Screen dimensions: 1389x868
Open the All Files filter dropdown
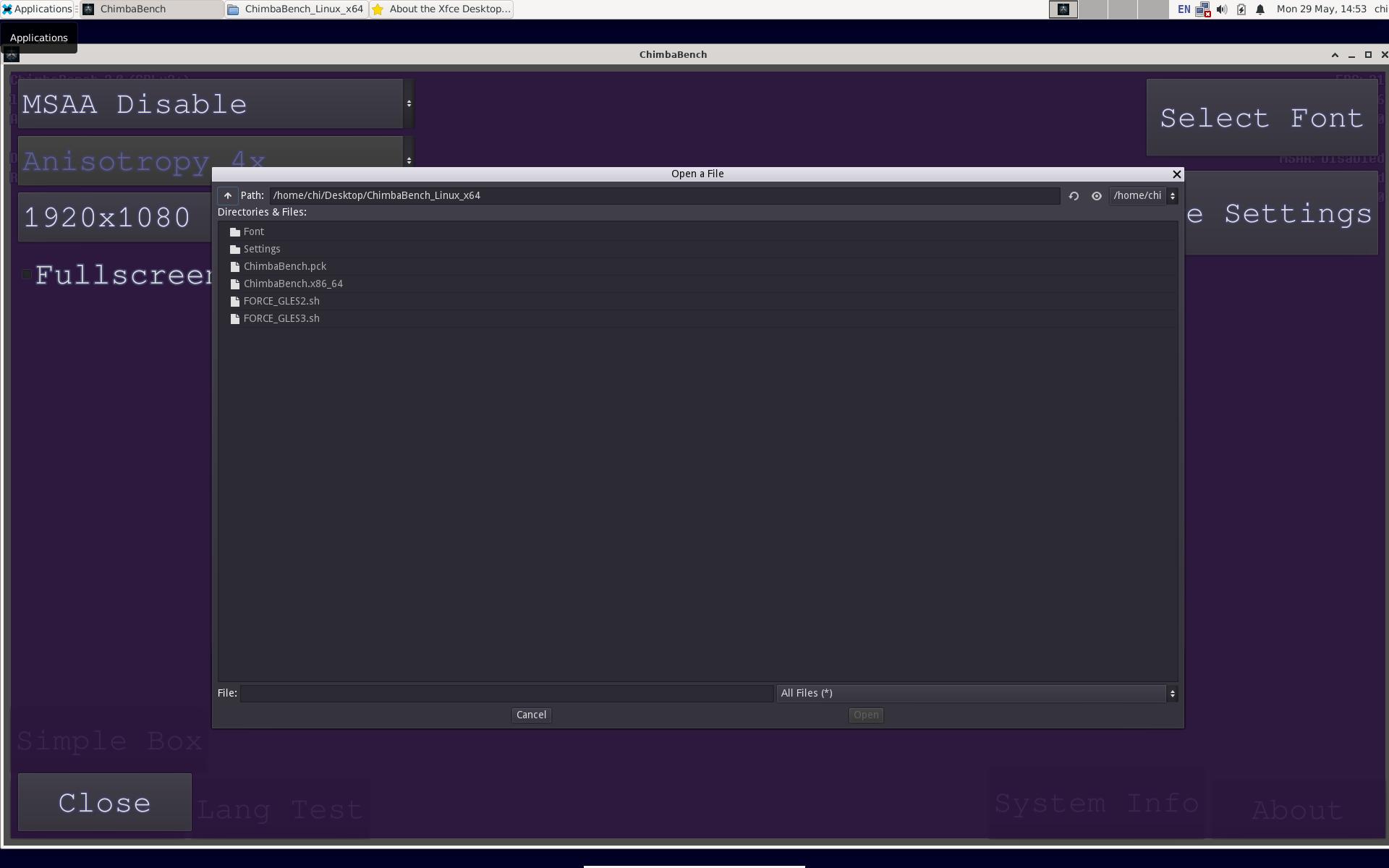977,694
